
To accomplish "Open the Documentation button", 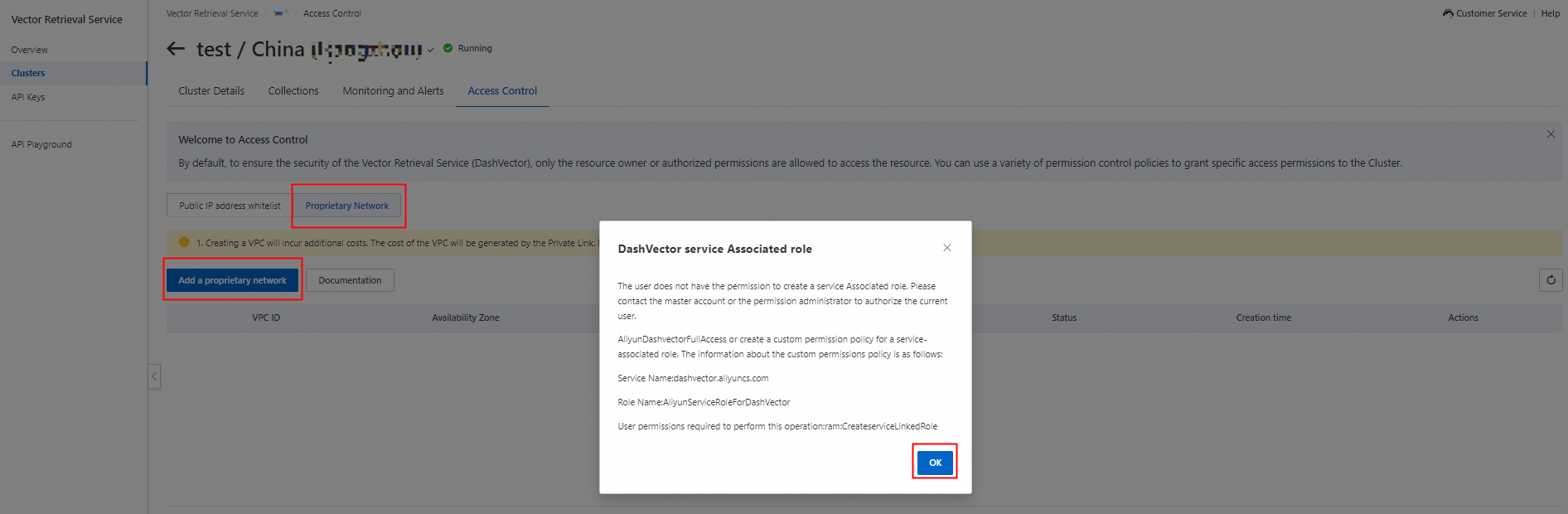I will point(350,280).
